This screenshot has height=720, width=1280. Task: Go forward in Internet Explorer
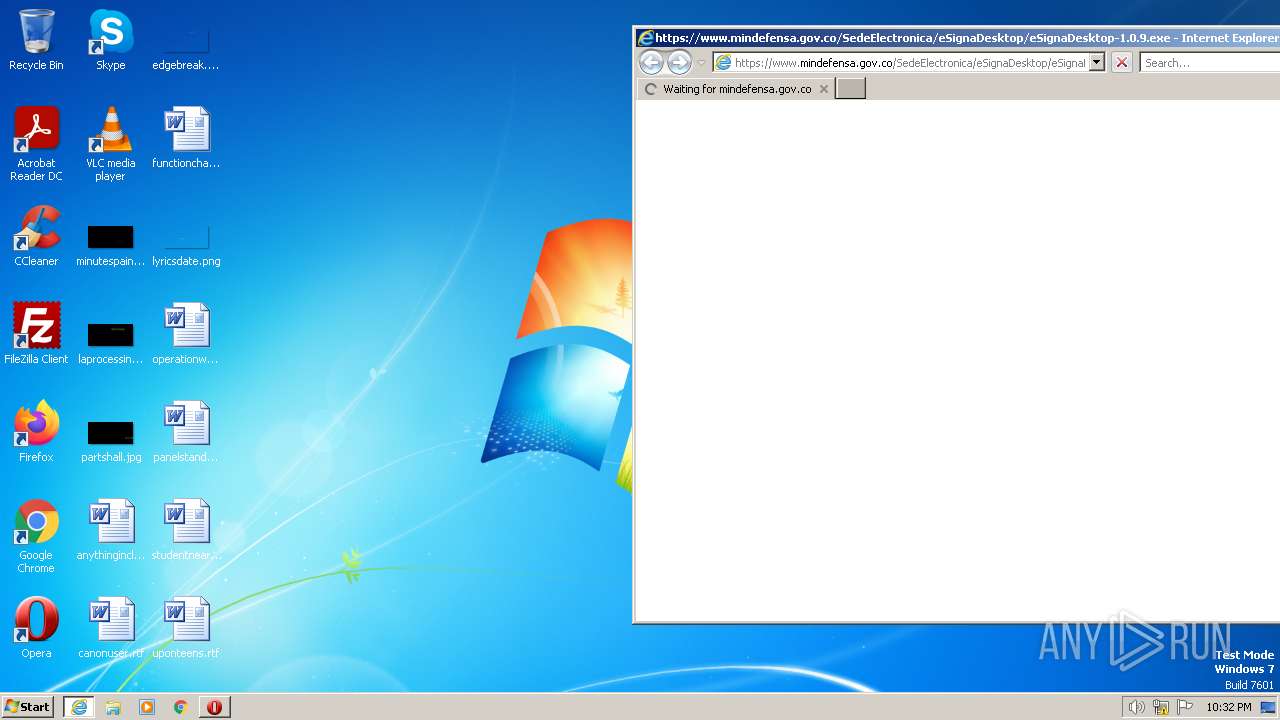click(x=679, y=62)
